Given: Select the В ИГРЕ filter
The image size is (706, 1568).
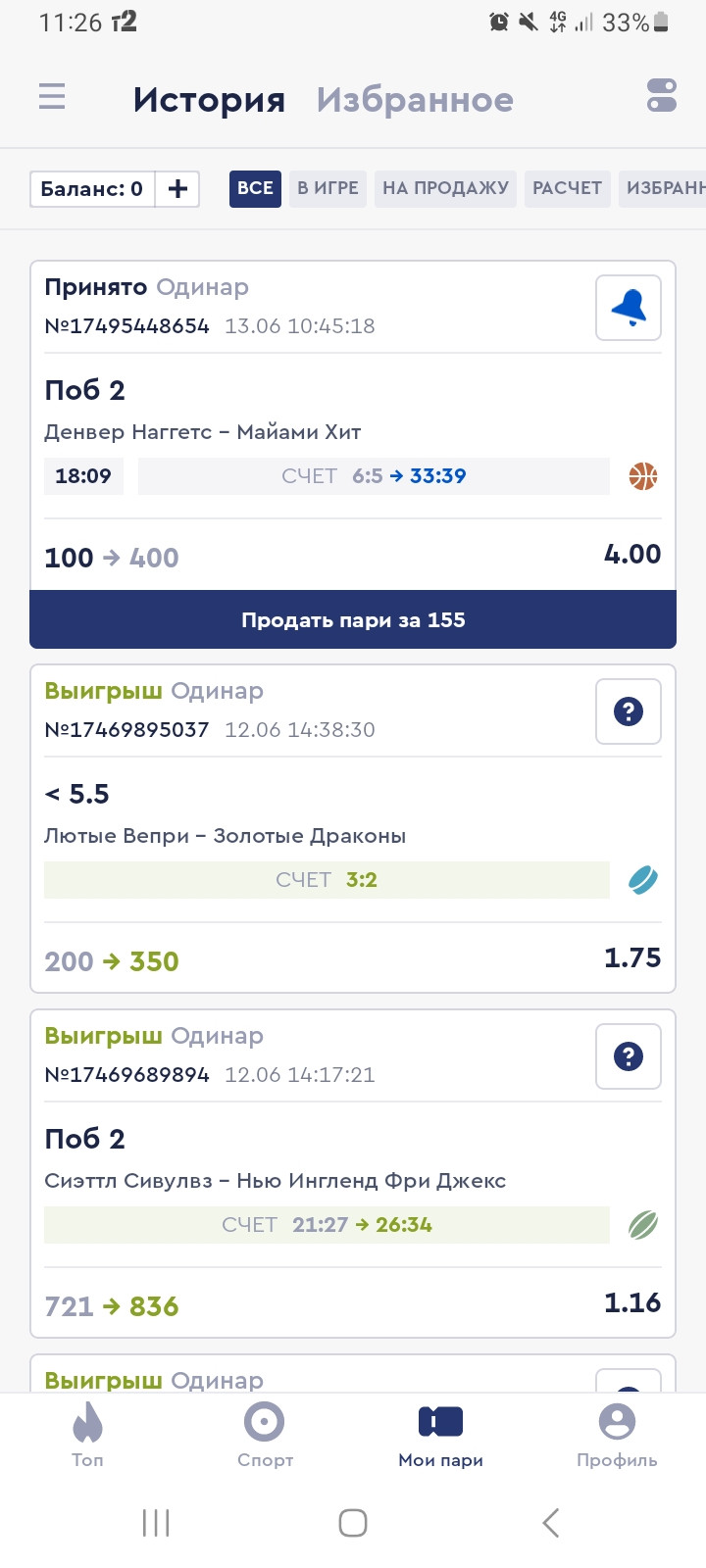Looking at the screenshot, I should (x=328, y=188).
